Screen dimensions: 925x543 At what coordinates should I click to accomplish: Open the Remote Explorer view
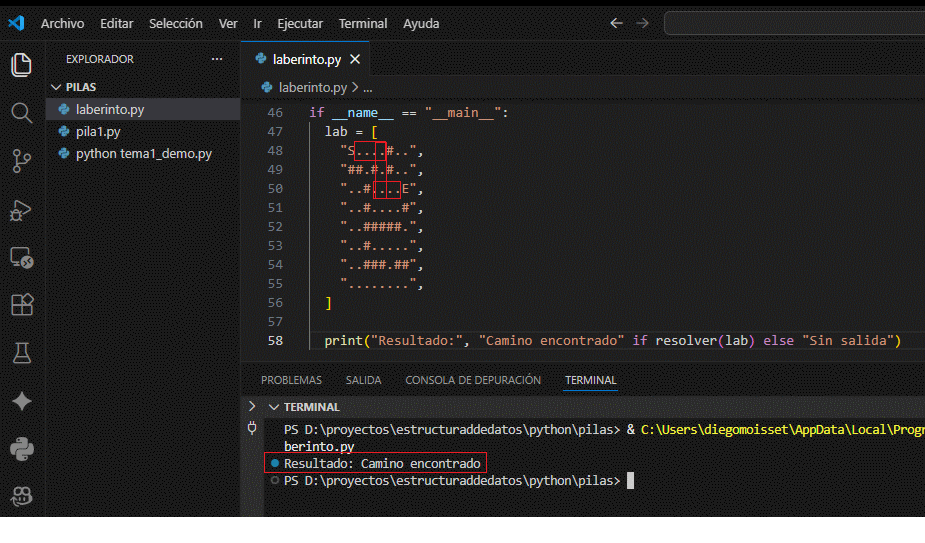pos(21,257)
